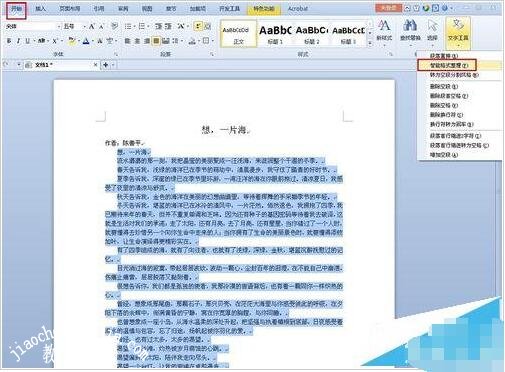Clear formatting with the eraser icon

(x=115, y=26)
